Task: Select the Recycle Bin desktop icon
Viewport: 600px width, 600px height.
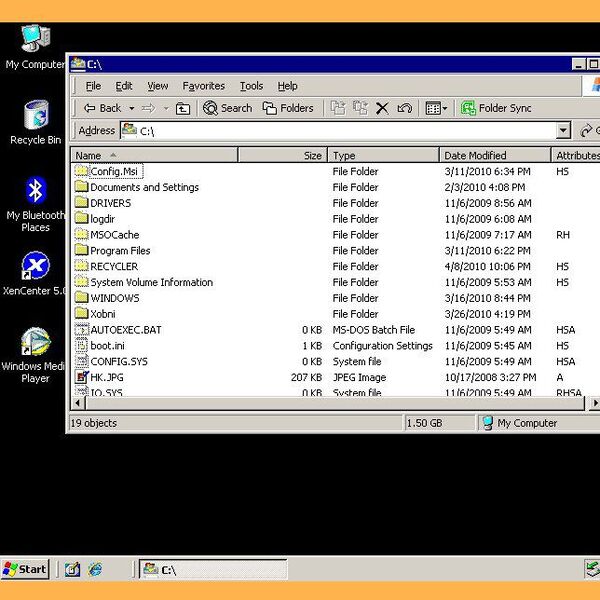Action: pos(36,117)
